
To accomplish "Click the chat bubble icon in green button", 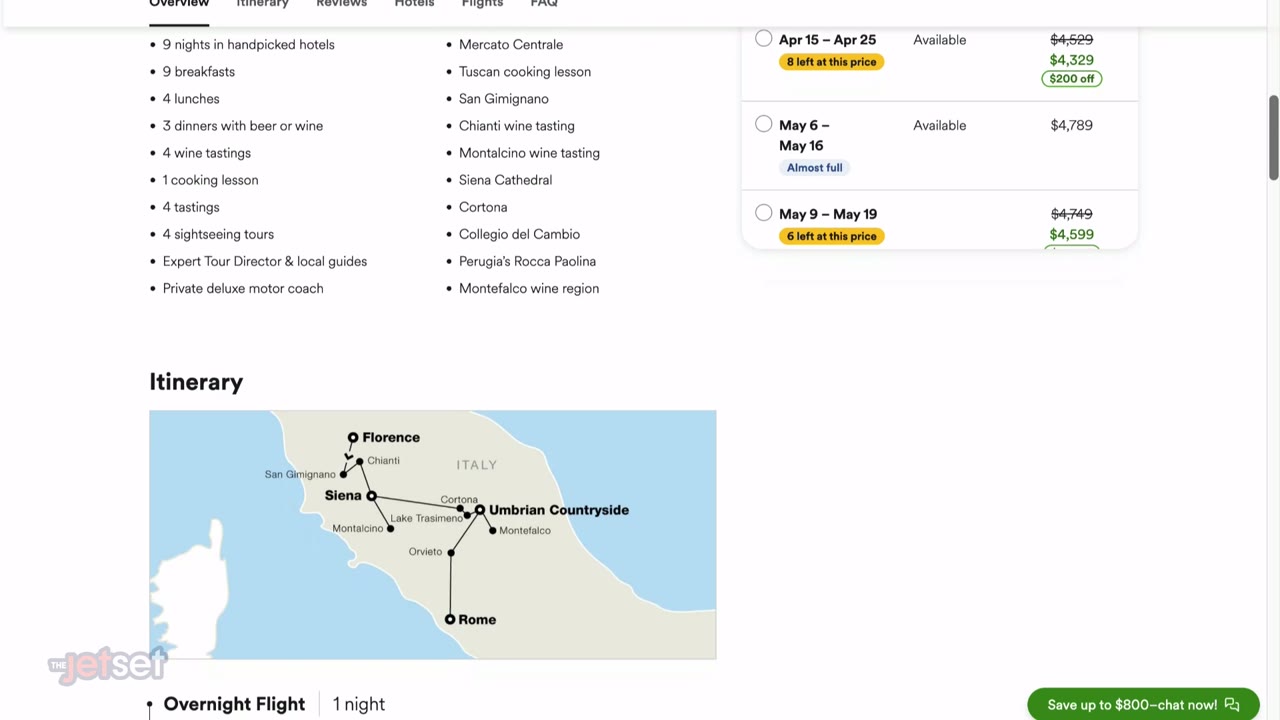I will pyautogui.click(x=1231, y=705).
